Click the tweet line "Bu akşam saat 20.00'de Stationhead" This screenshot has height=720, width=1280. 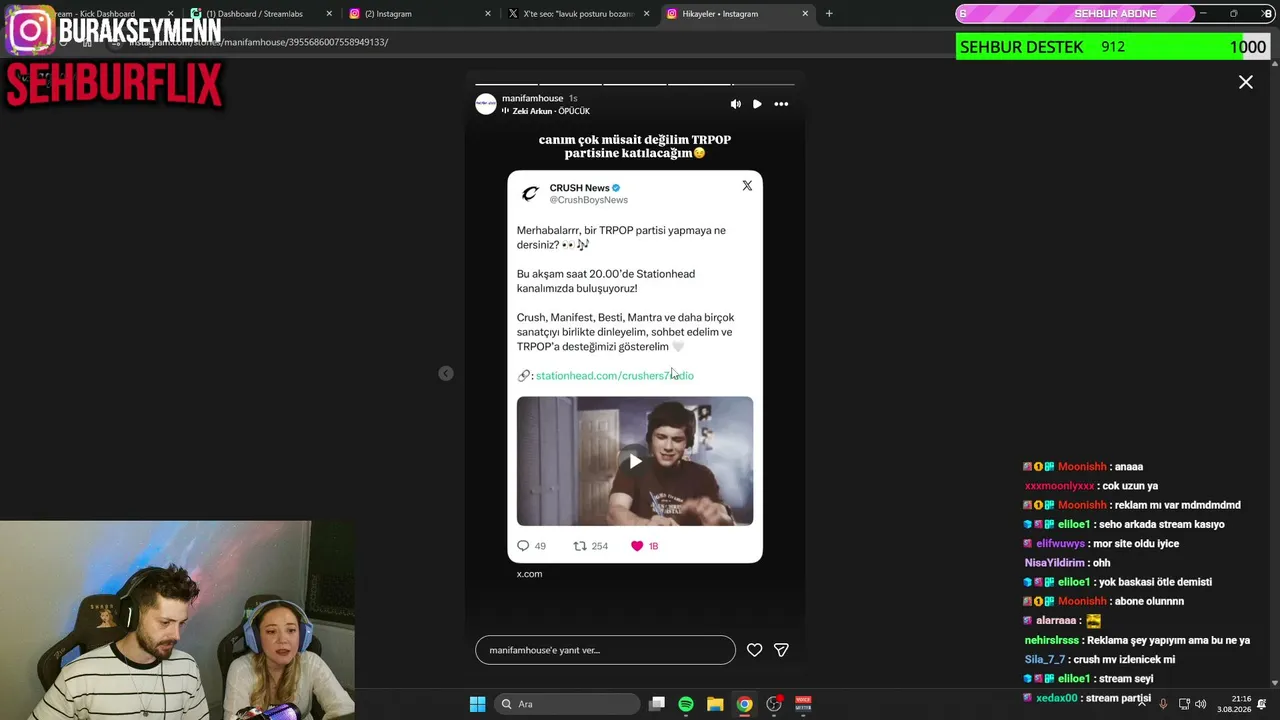(x=606, y=274)
